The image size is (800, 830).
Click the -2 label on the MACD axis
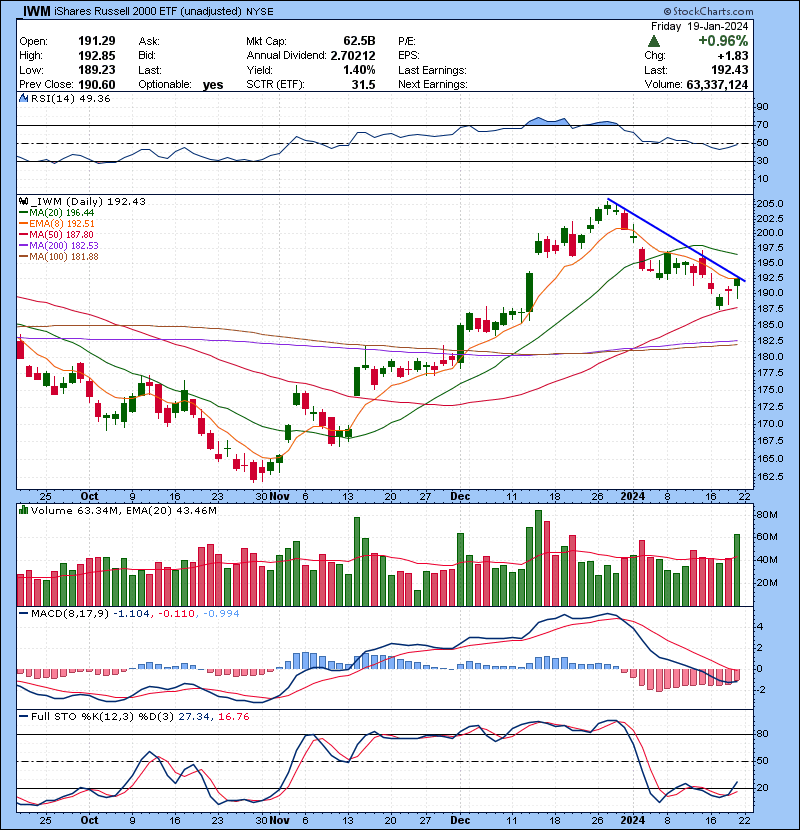coord(761,690)
